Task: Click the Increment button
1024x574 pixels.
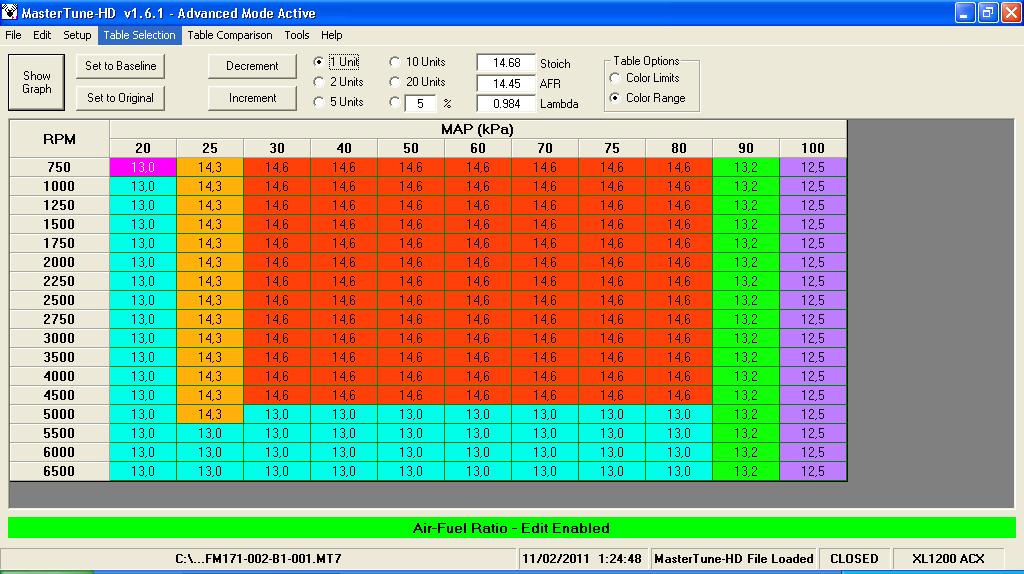Action: point(252,98)
